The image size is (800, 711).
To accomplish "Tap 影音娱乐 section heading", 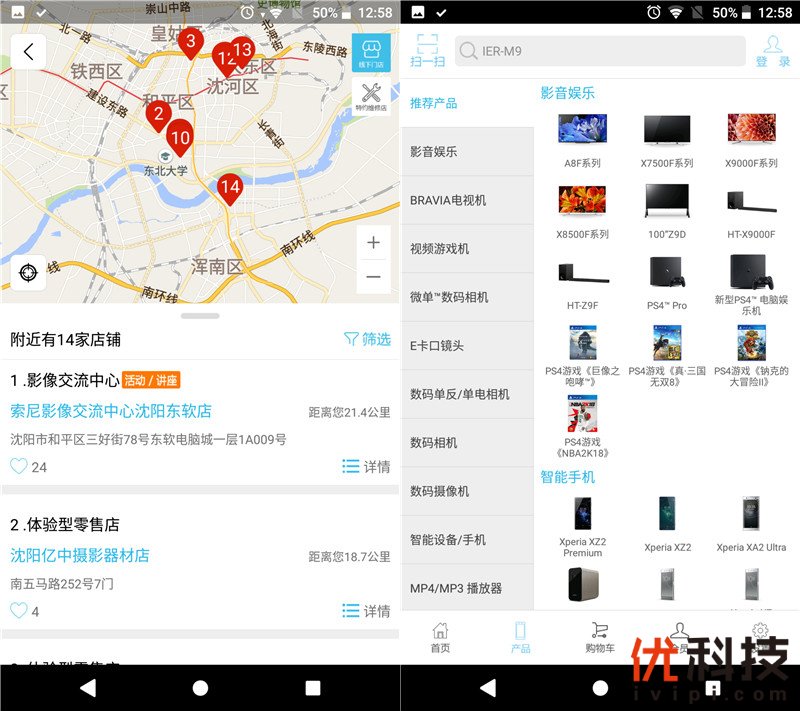I will coord(567,93).
